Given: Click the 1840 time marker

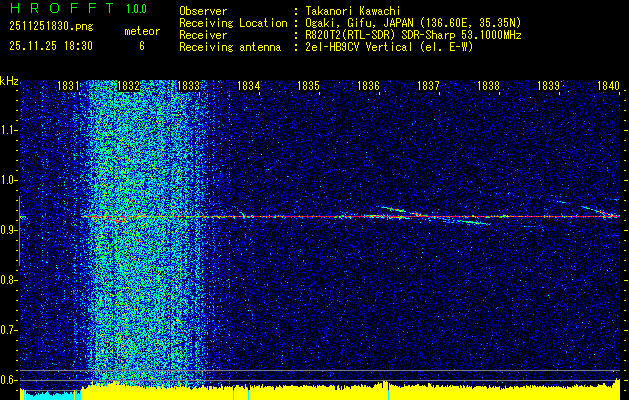Looking at the screenshot, I should (x=609, y=85).
